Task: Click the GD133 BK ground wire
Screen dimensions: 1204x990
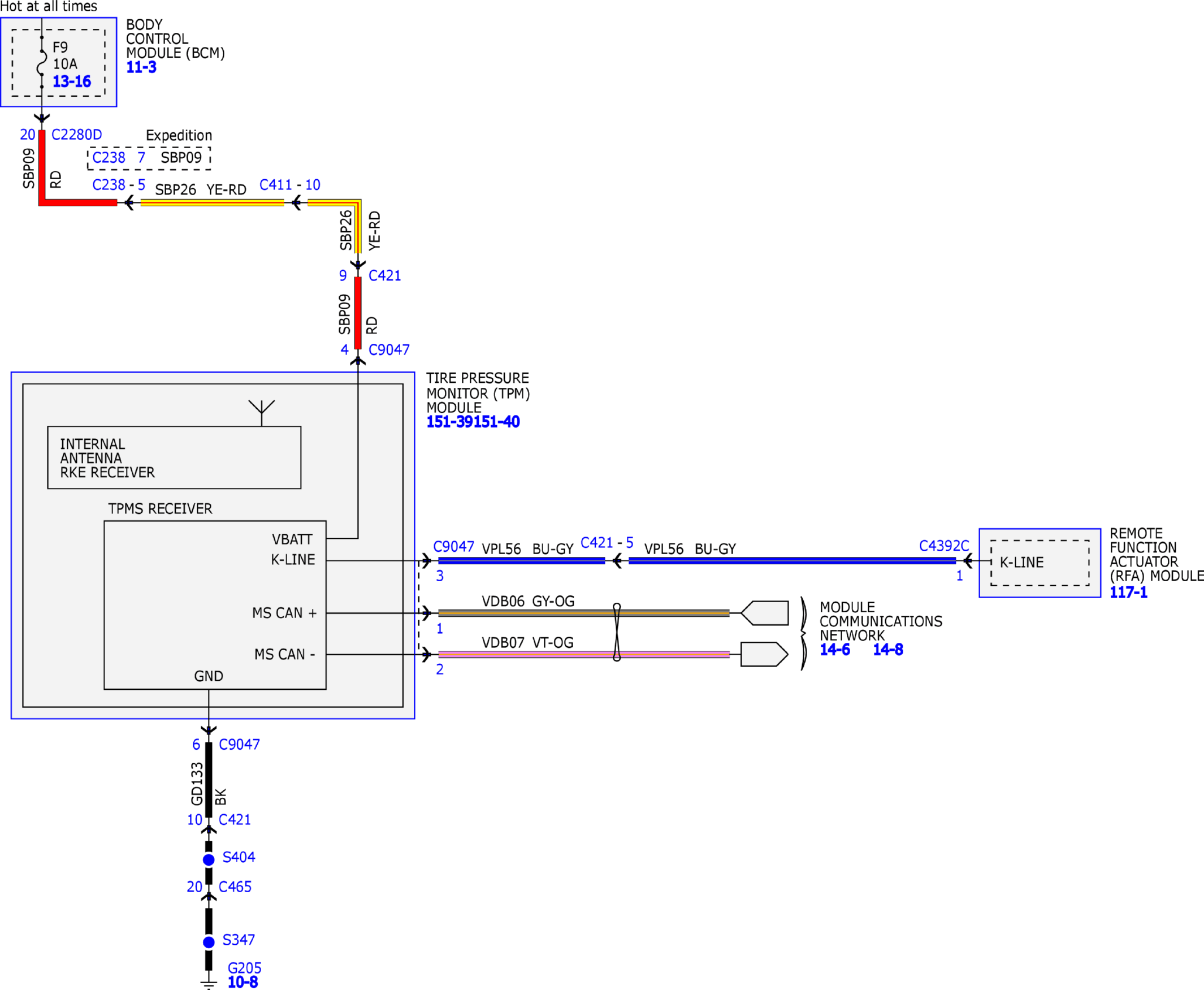Action: coord(209,780)
